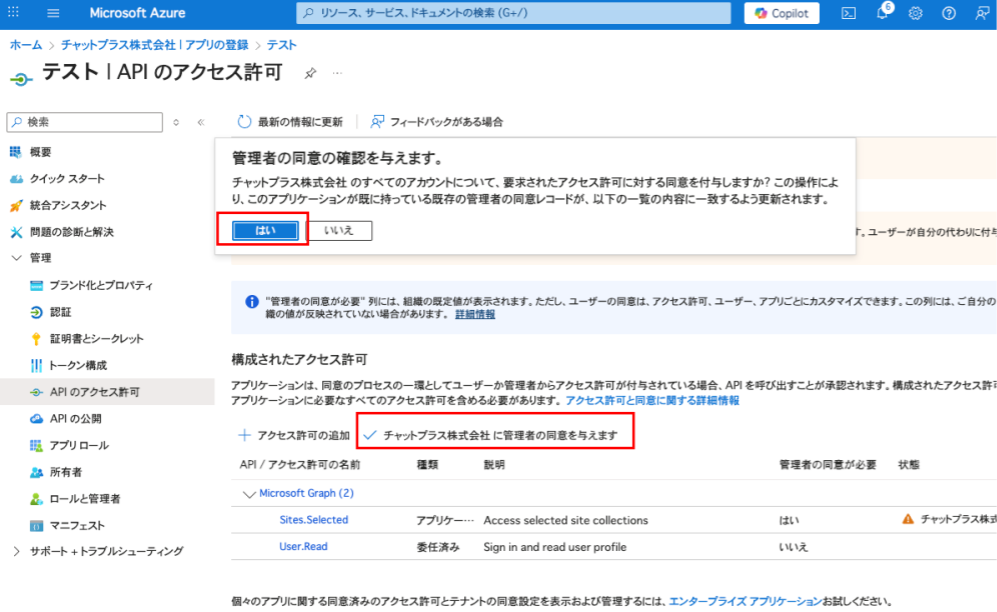Open 証明書とシークレット
997x612 pixels.
(97, 339)
